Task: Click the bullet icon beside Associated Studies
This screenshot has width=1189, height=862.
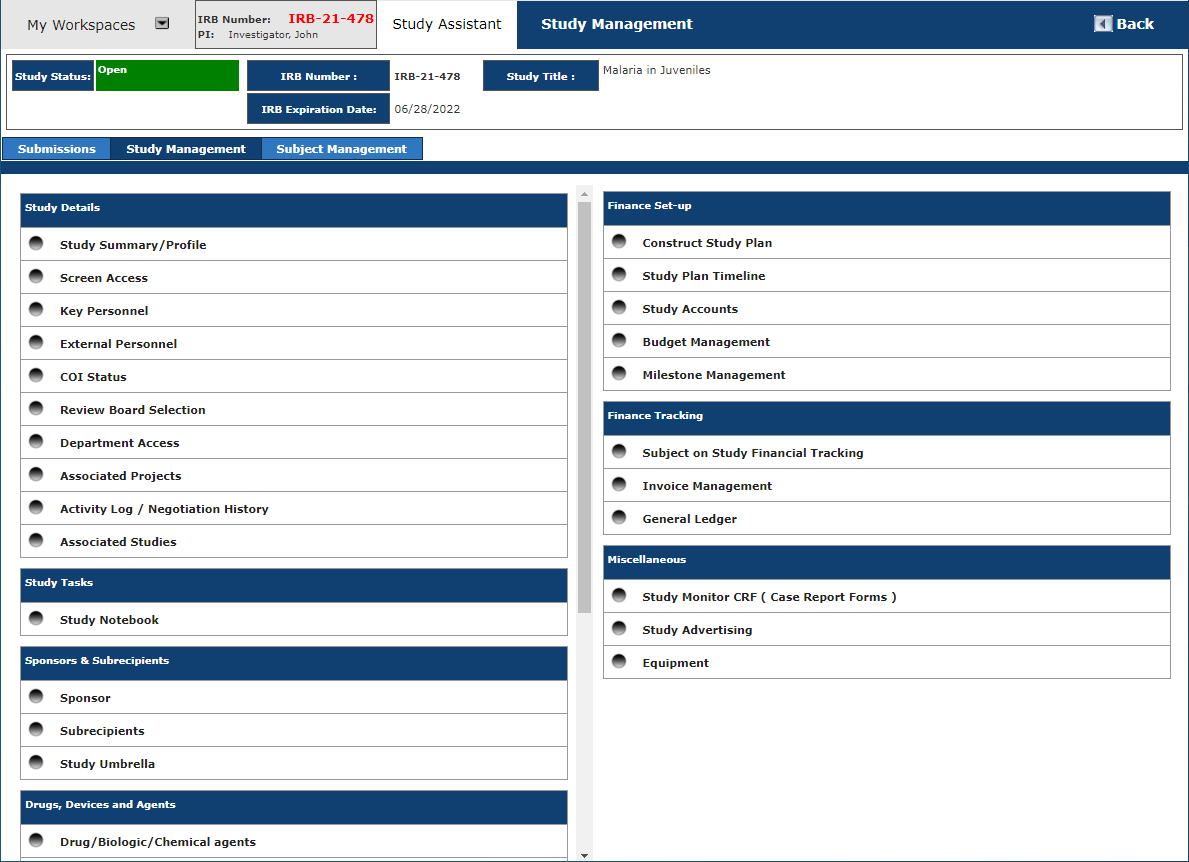Action: tap(36, 541)
